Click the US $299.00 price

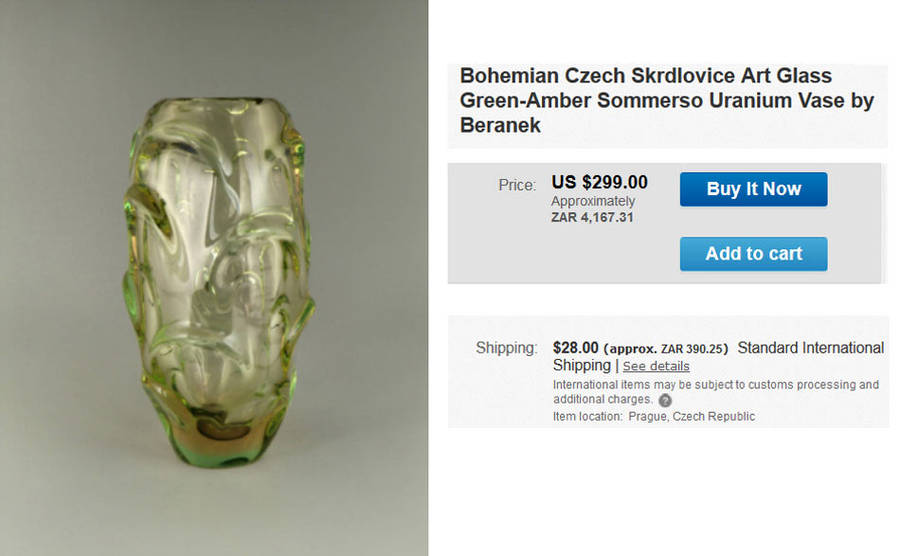(x=599, y=182)
